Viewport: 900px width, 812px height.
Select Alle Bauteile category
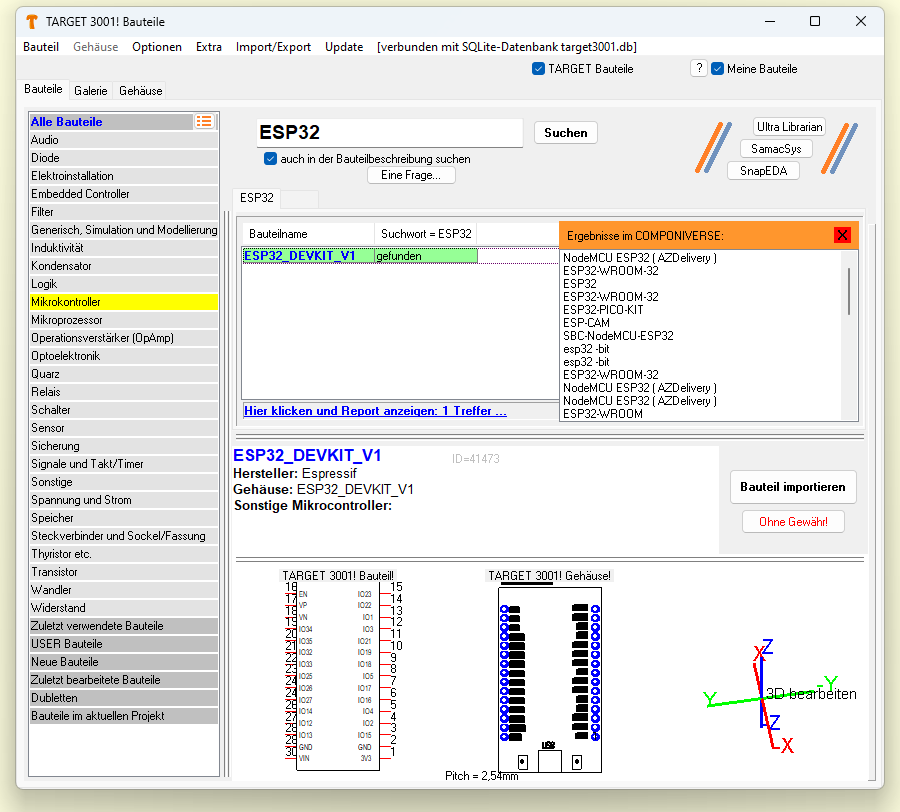(111, 122)
